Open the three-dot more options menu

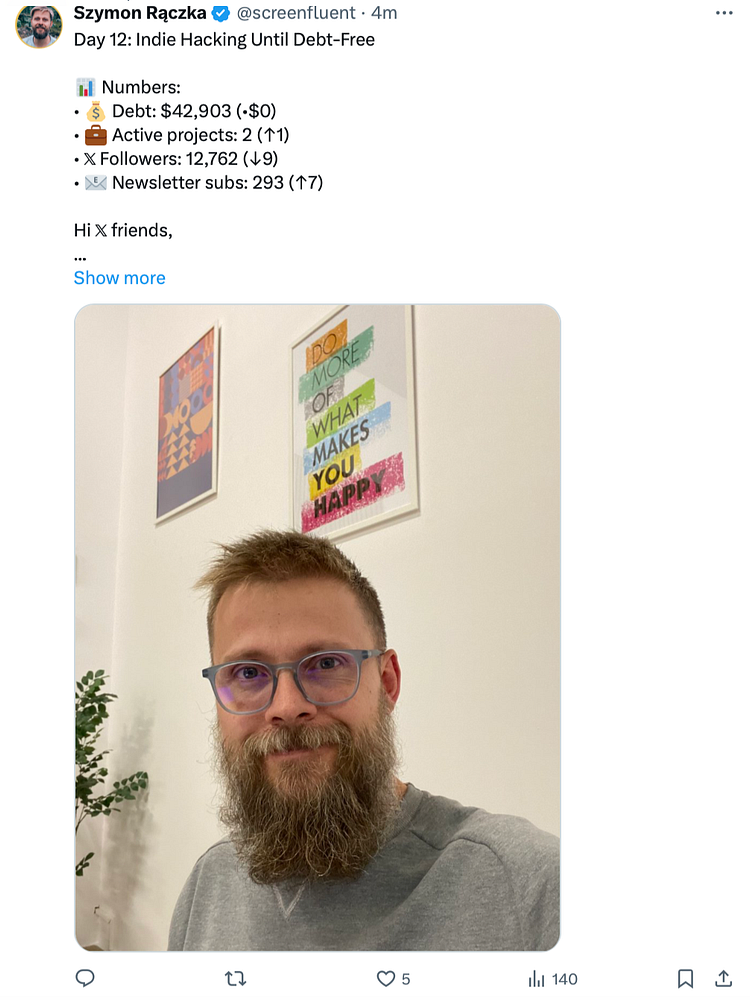point(724,13)
